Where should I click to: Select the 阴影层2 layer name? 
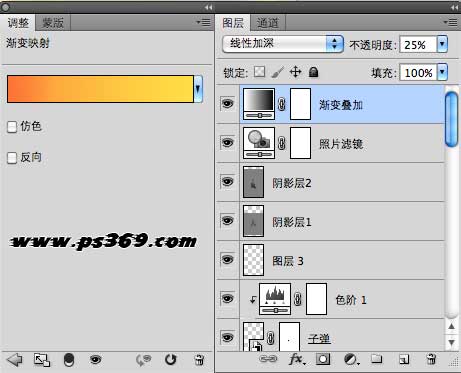click(x=292, y=183)
